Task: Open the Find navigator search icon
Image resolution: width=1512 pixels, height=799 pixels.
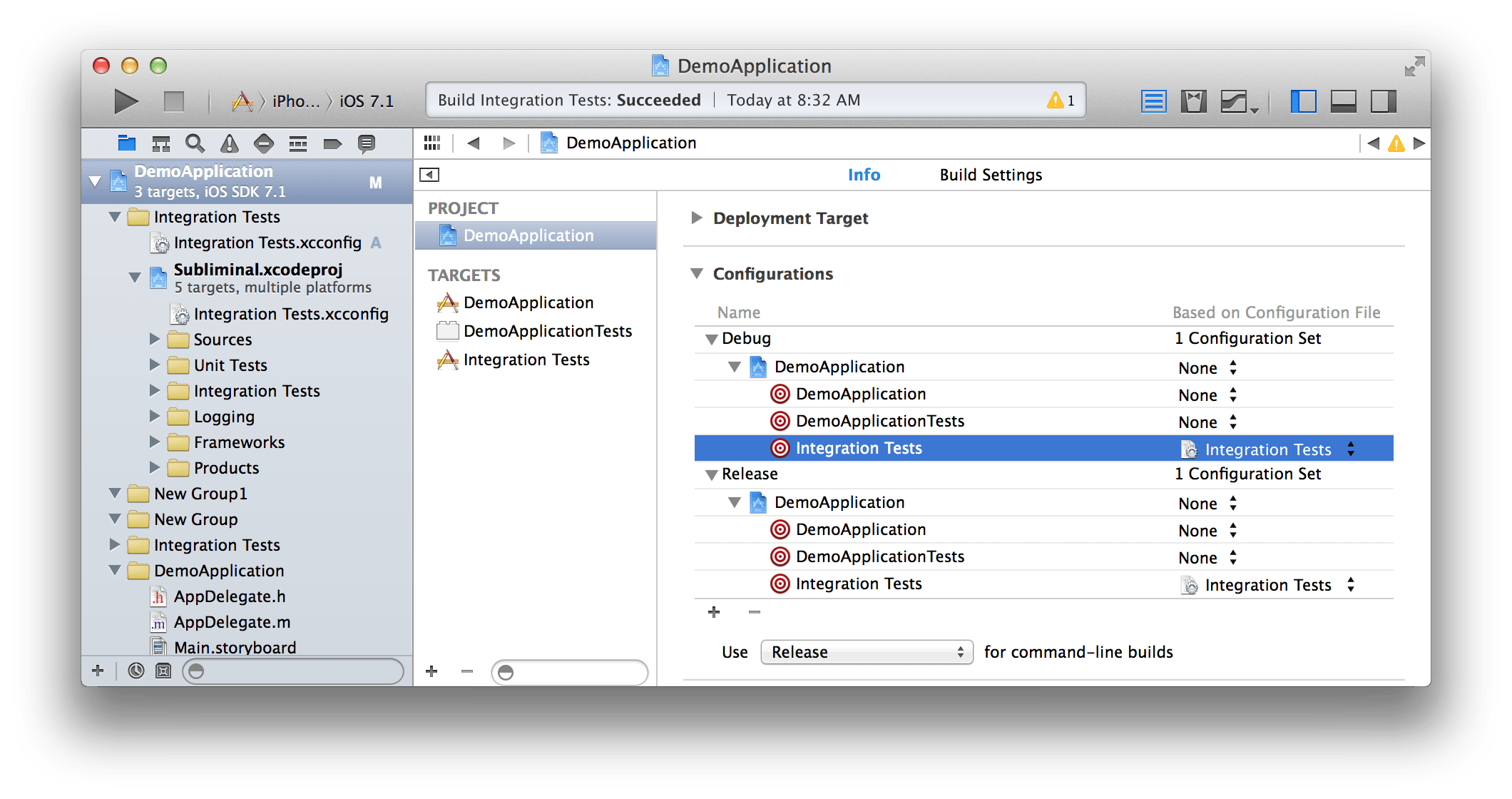Action: pyautogui.click(x=195, y=143)
